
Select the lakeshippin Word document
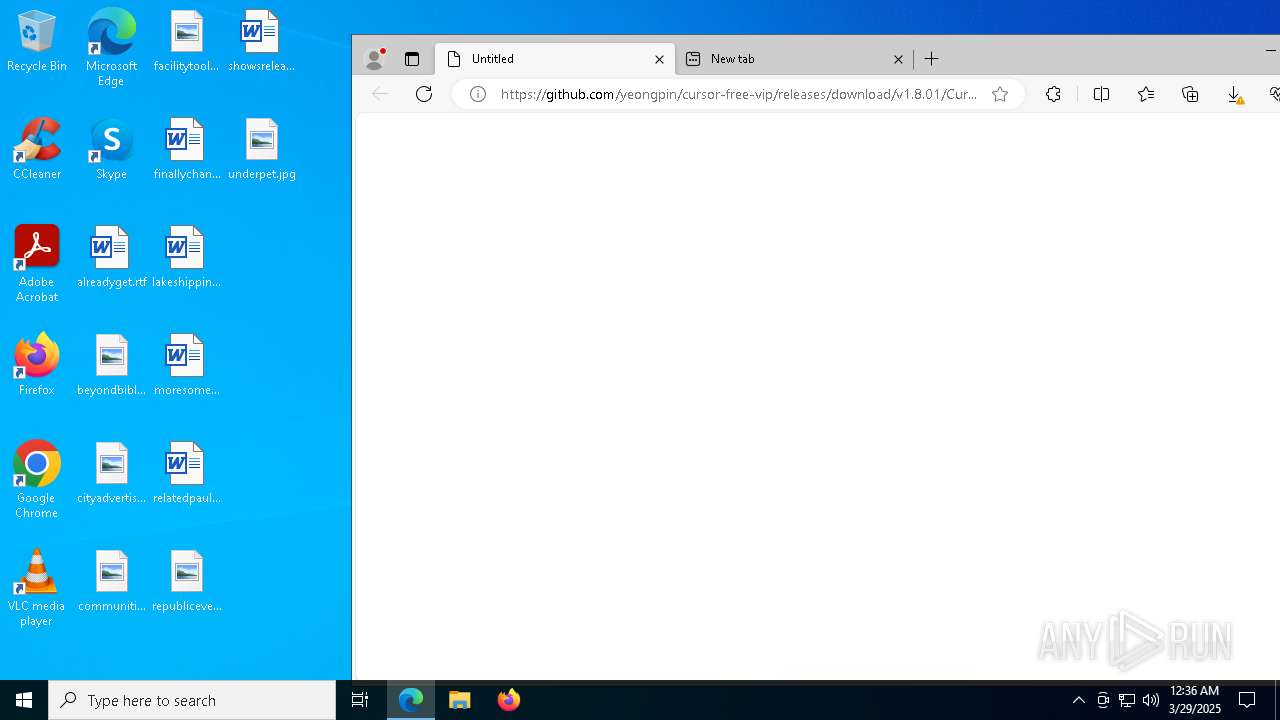pyautogui.click(x=186, y=257)
